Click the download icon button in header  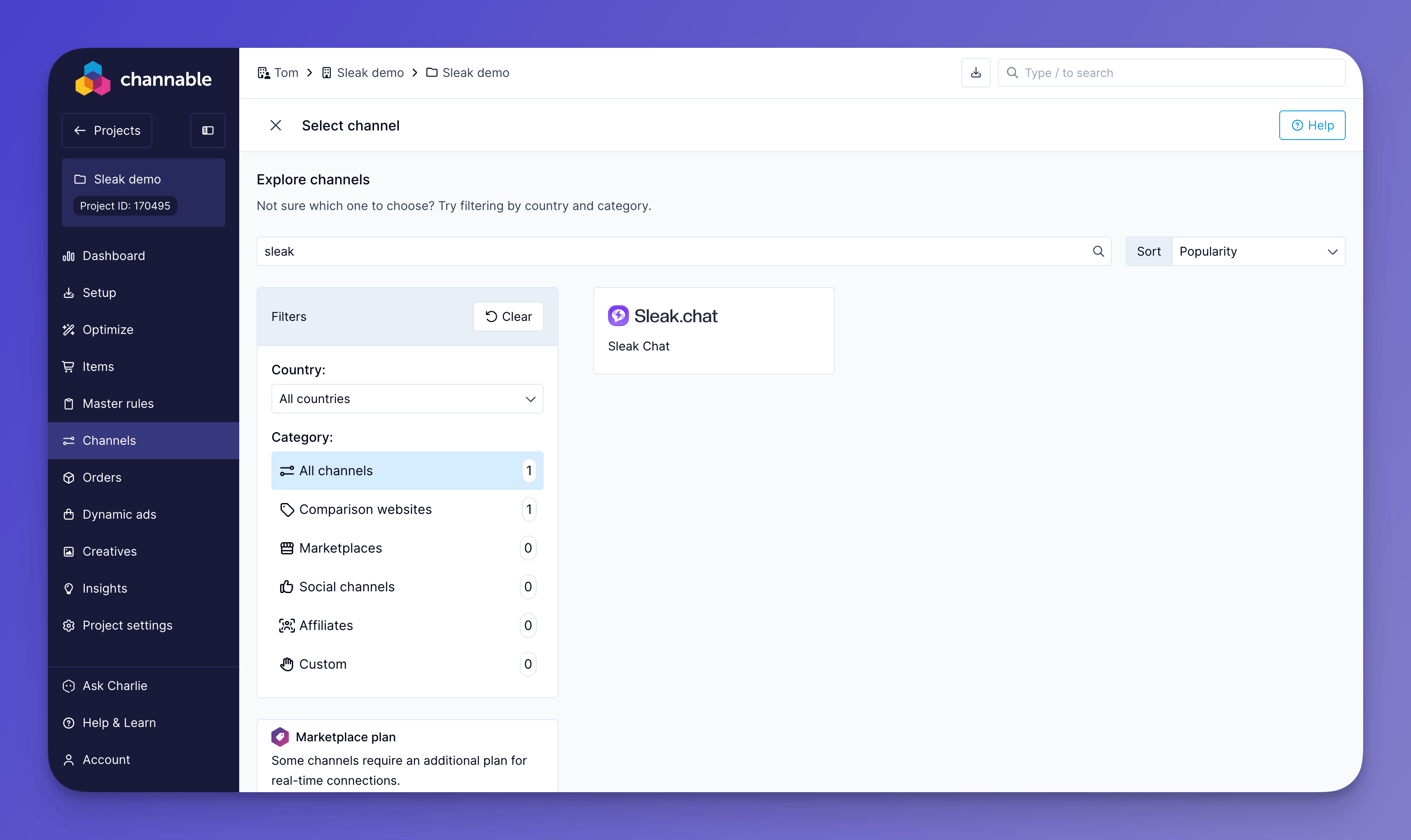pos(976,73)
